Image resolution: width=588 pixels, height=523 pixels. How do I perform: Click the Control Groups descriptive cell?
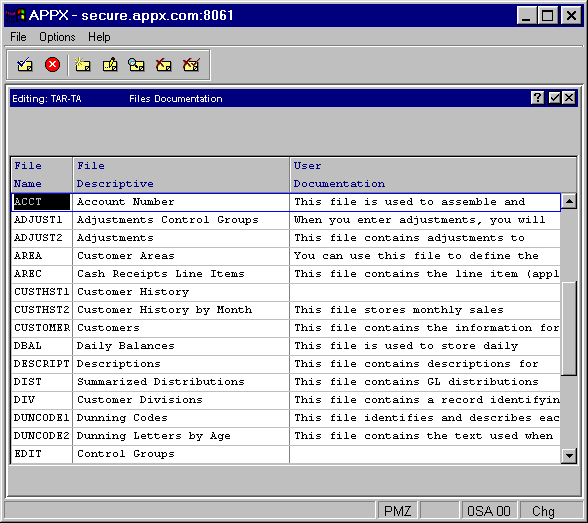pos(181,454)
